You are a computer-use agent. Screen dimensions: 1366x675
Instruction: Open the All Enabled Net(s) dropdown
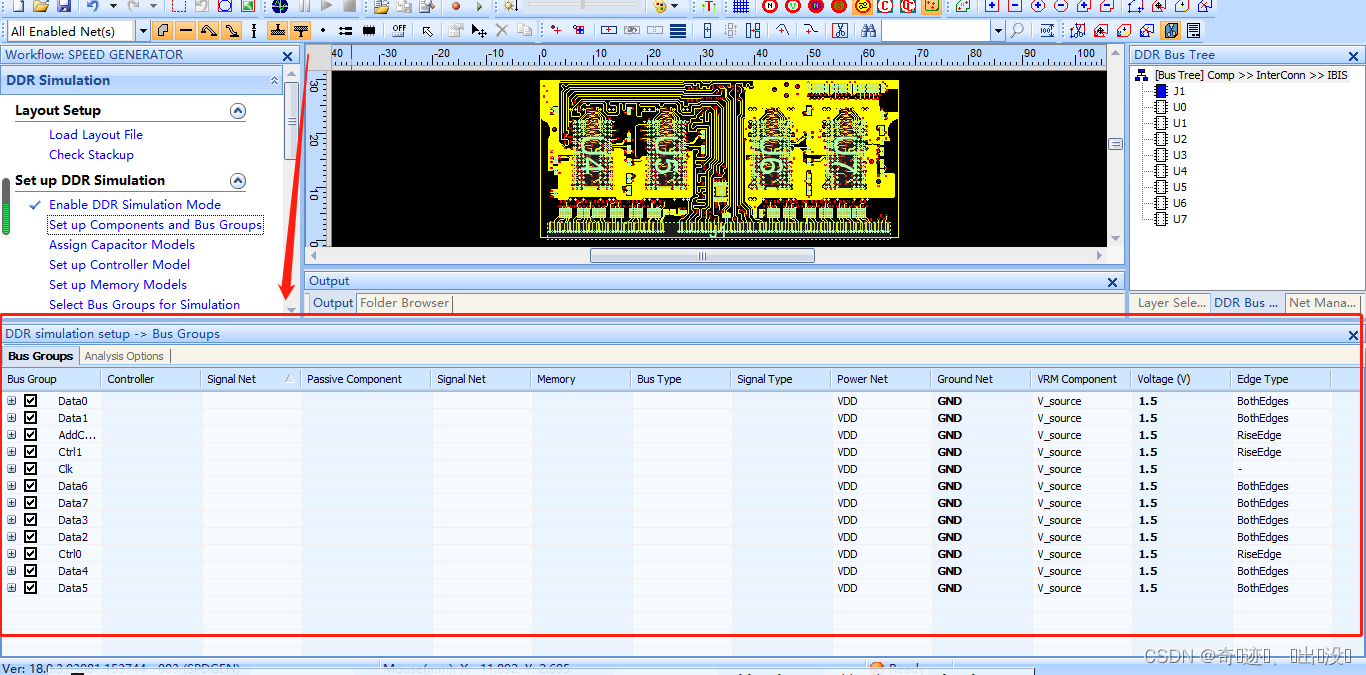click(x=142, y=31)
